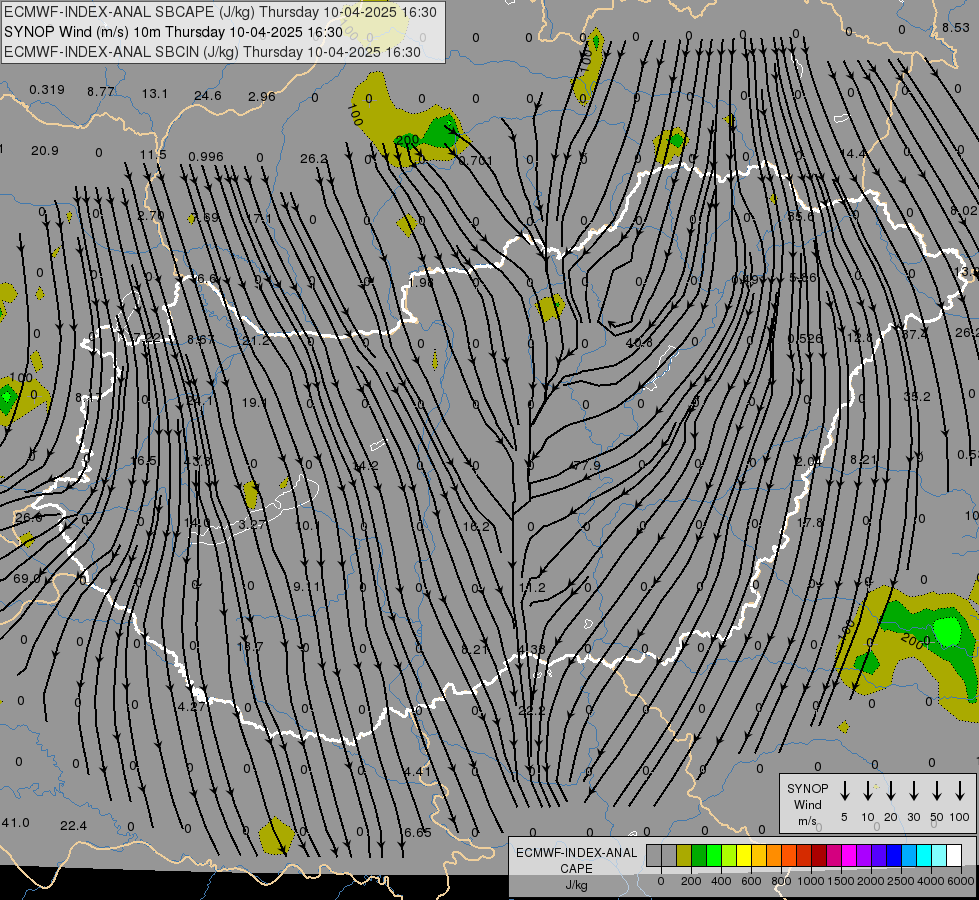This screenshot has height=900, width=979.
Task: Click the 2500 tick label on CAPE scale
Action: pyautogui.click(x=900, y=881)
